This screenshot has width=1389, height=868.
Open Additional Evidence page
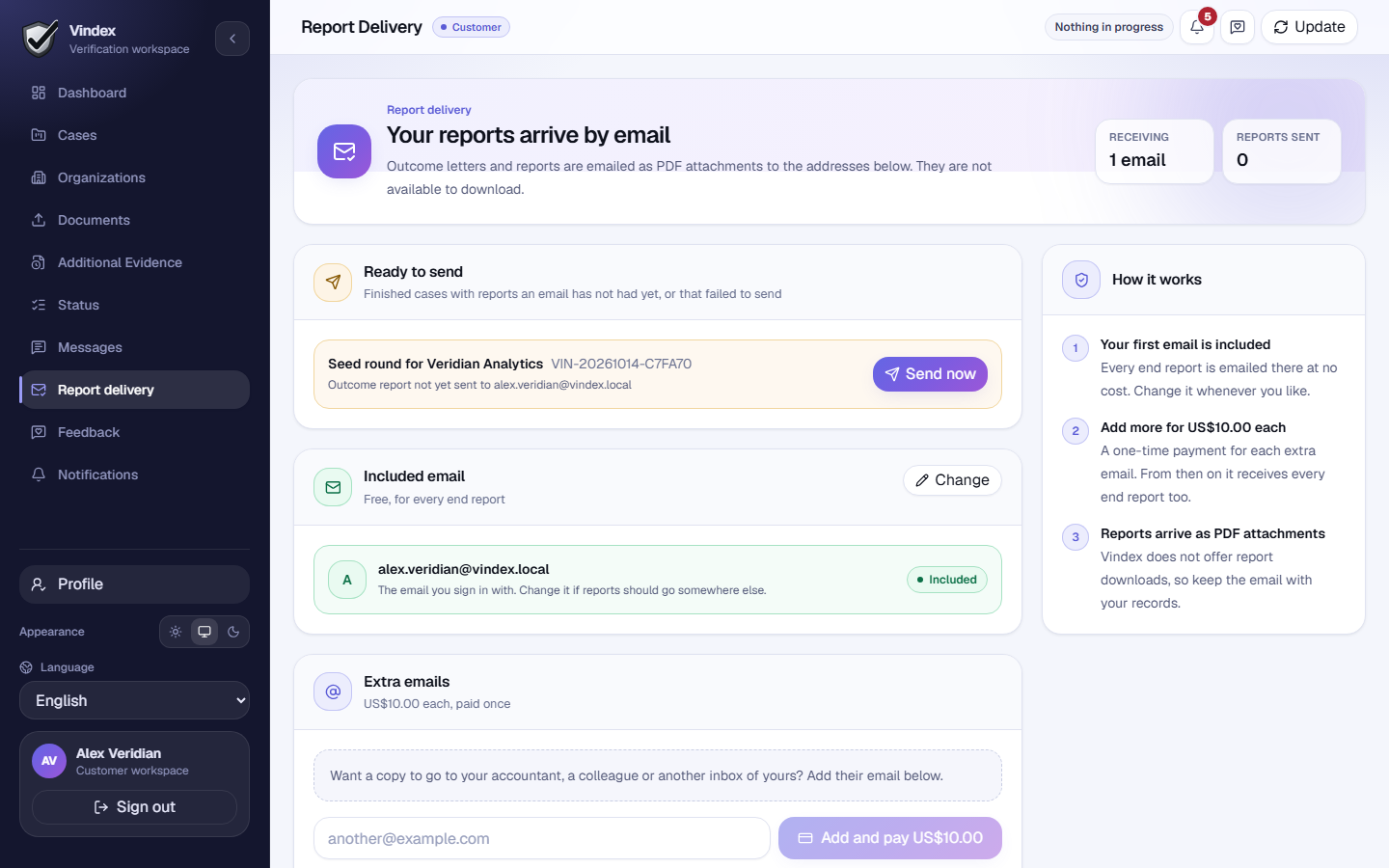click(x=134, y=262)
